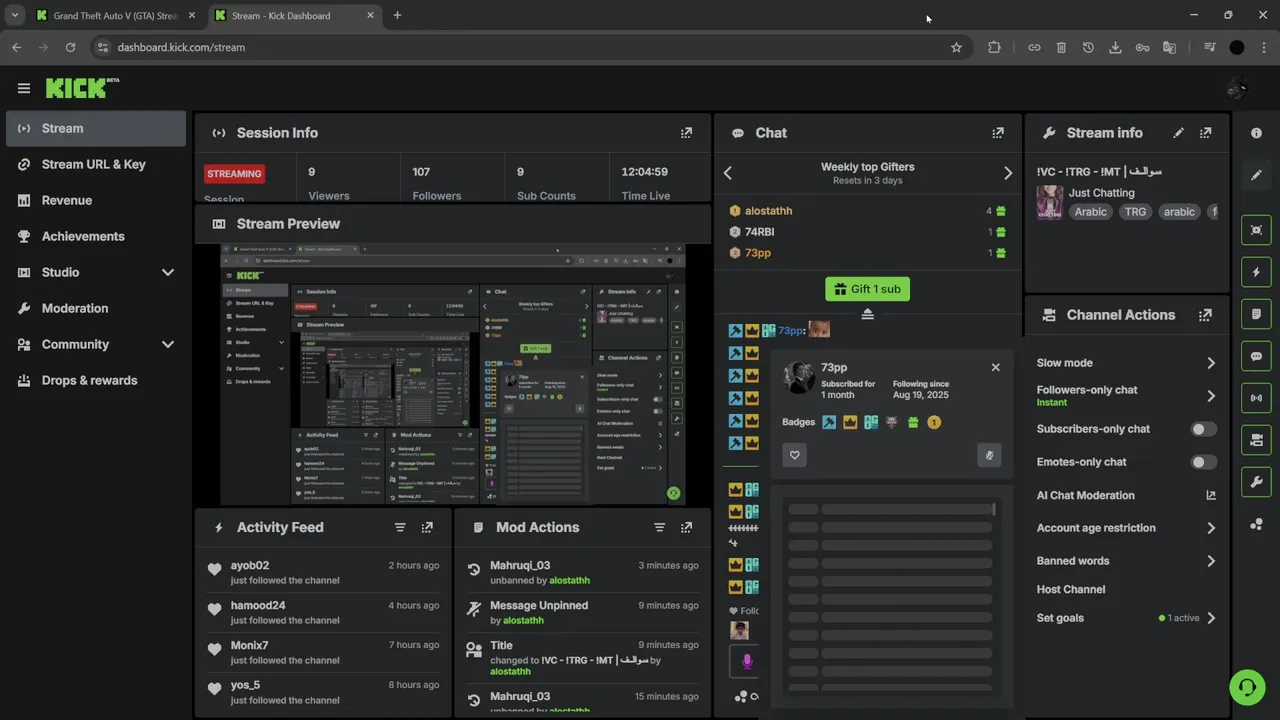Image resolution: width=1280 pixels, height=720 pixels.
Task: Toggle the camera widget in right sidebar
Action: tap(1256, 440)
